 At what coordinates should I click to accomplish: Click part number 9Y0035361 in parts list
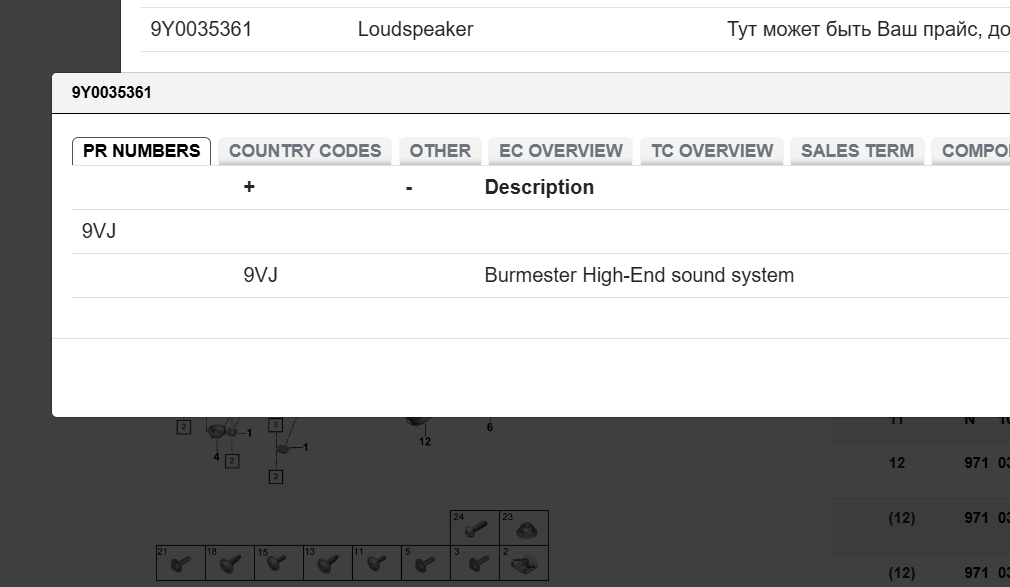coord(201,29)
